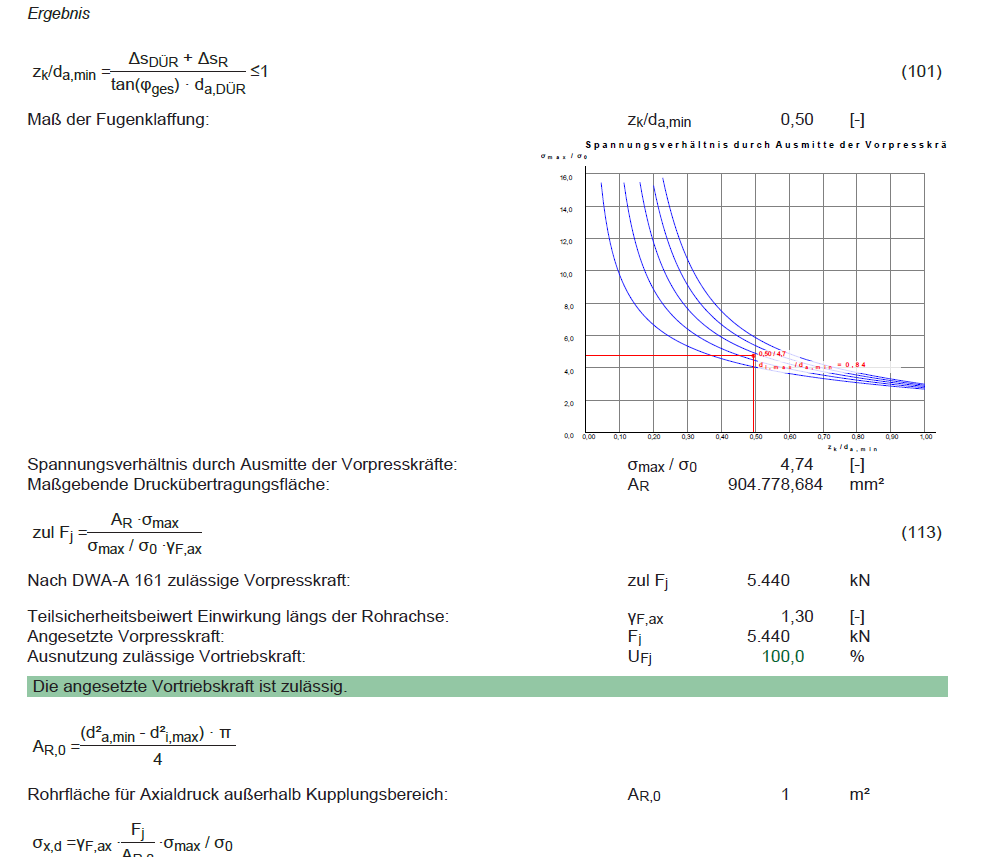The image size is (982, 857).
Task: Click the safety factor value 1,30
Action: (x=796, y=617)
